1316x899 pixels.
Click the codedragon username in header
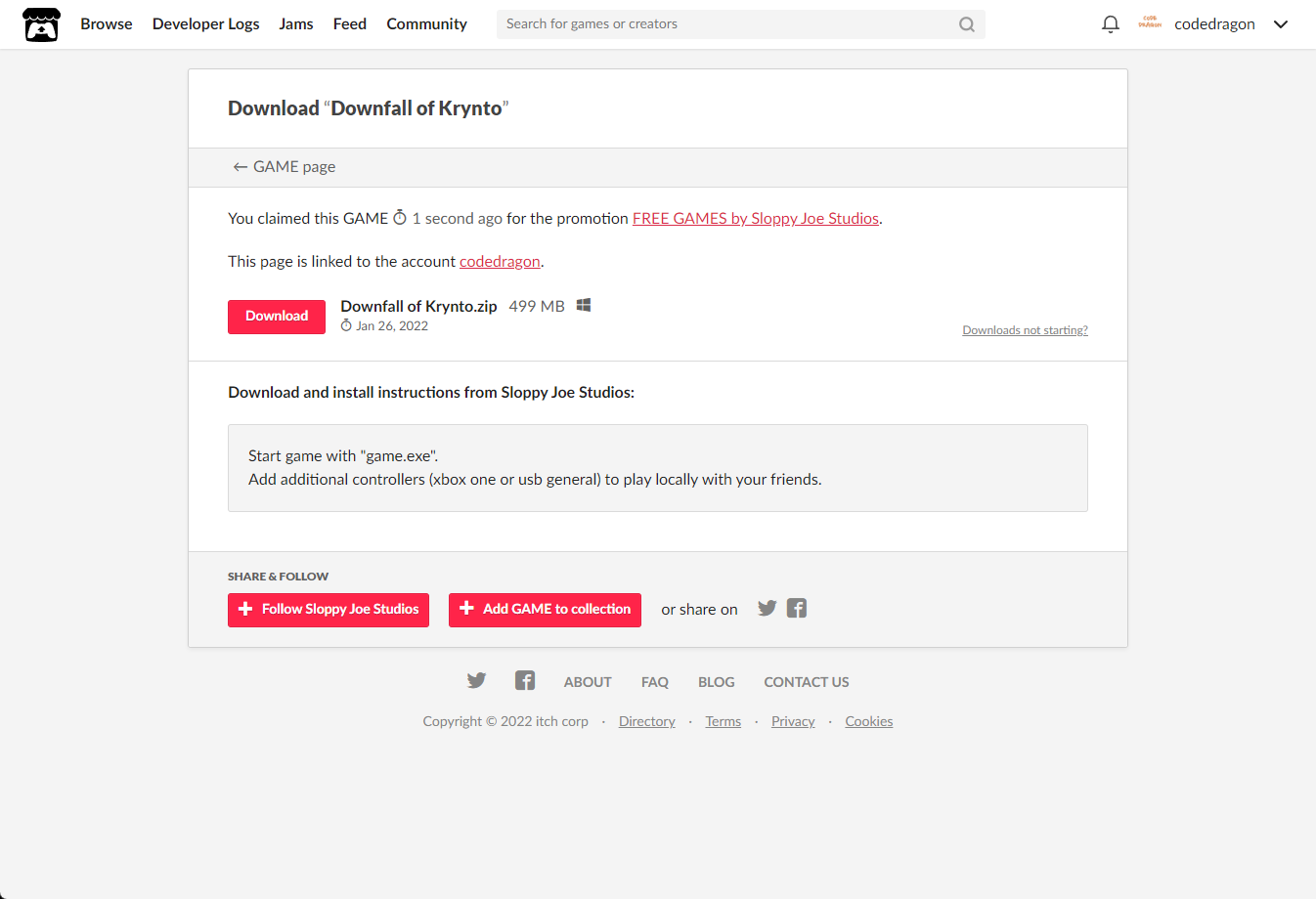click(x=1214, y=24)
